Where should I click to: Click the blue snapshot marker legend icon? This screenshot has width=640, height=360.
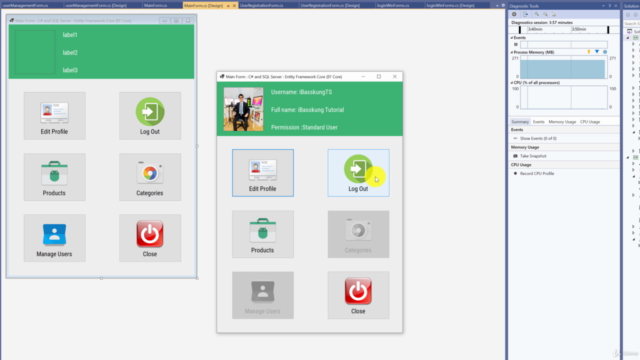tap(597, 52)
